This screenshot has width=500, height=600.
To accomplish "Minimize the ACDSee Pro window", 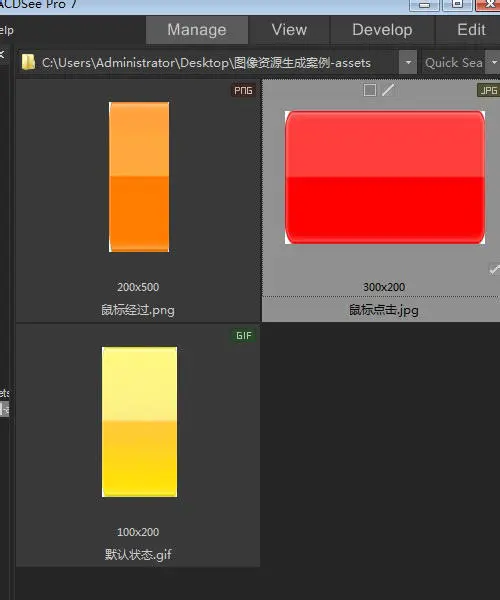I will pos(424,5).
